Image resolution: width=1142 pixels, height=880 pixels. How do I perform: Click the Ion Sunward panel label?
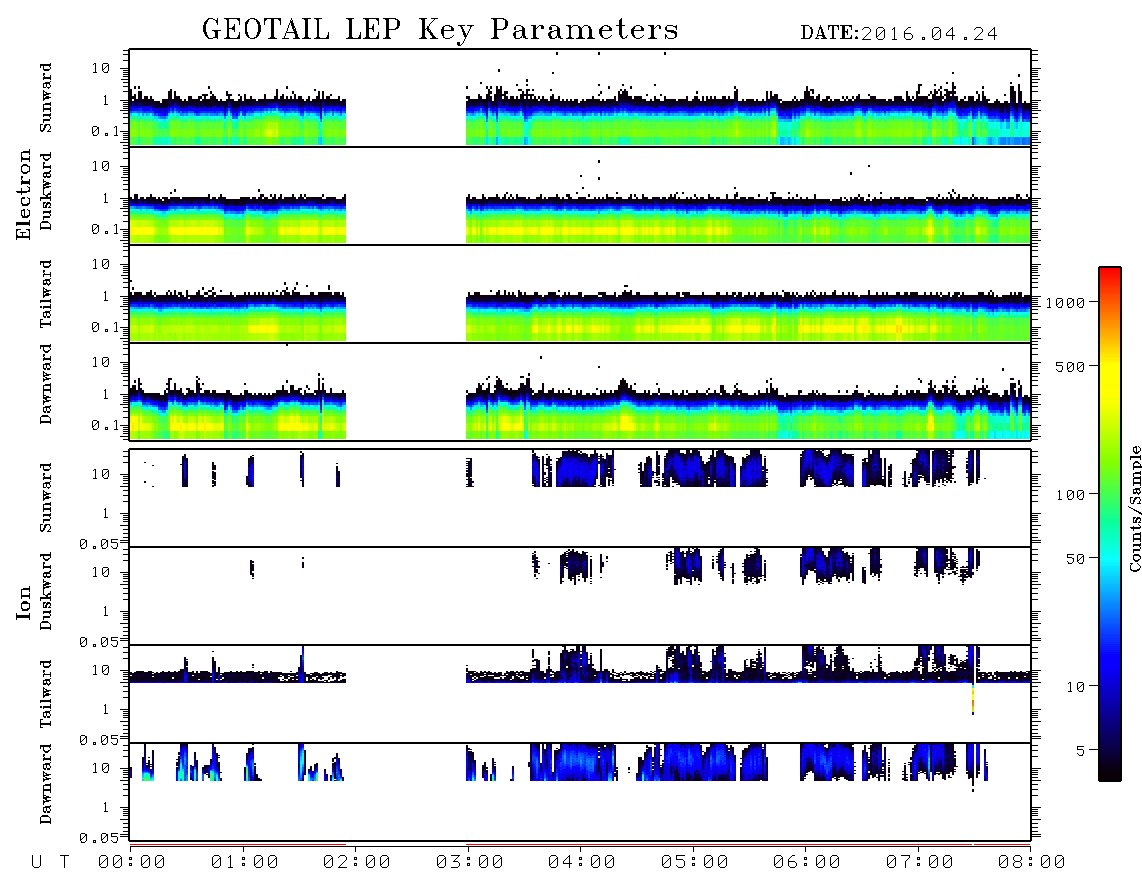[46, 498]
